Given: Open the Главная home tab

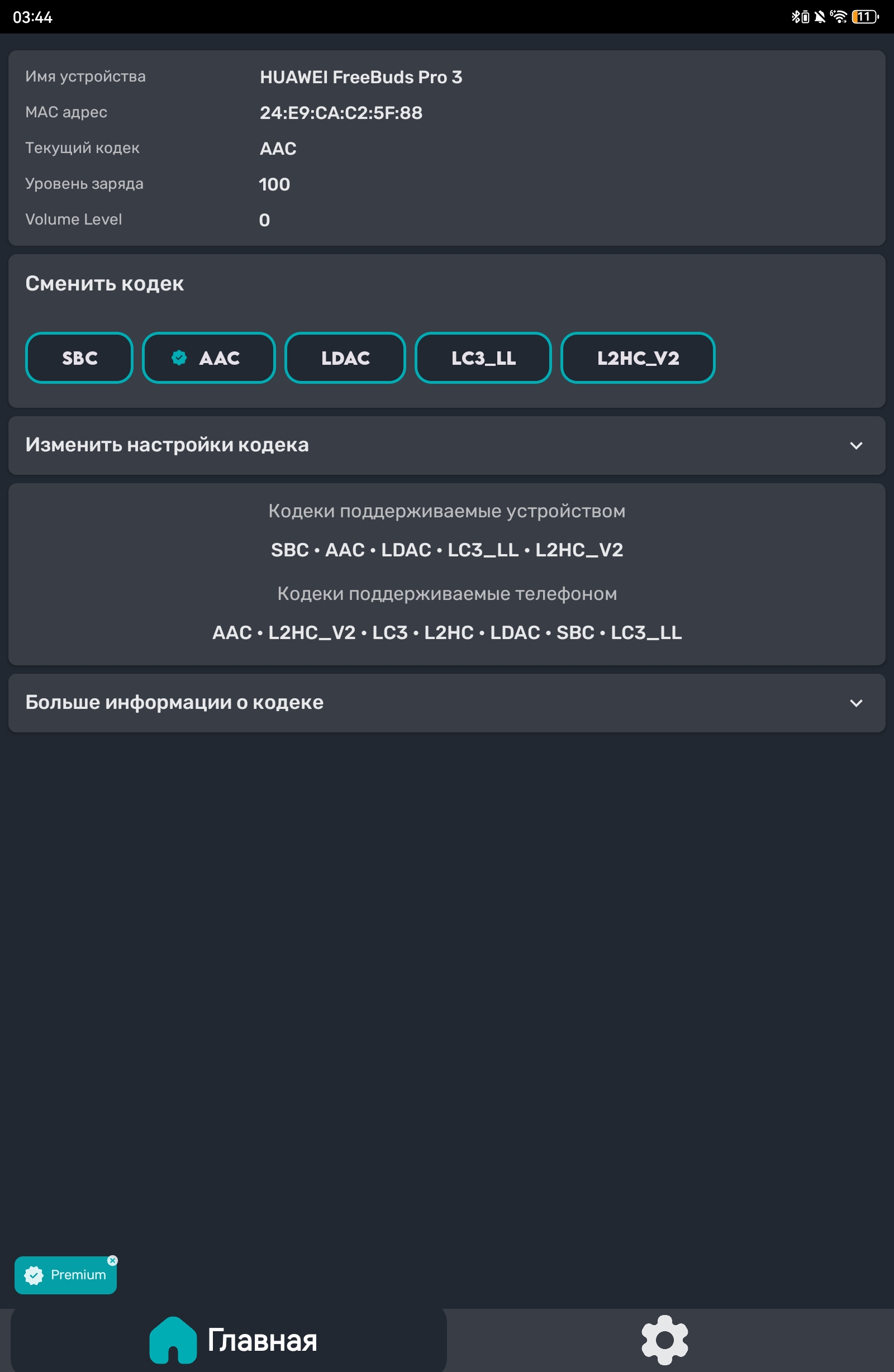Looking at the screenshot, I should pyautogui.click(x=229, y=1341).
